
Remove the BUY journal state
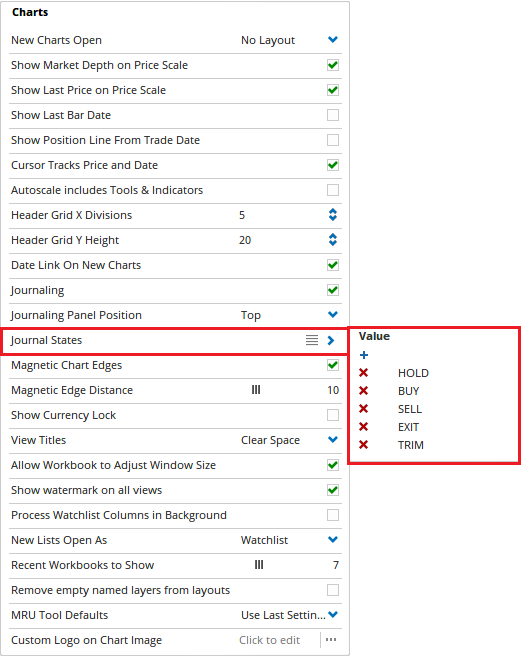tap(363, 391)
